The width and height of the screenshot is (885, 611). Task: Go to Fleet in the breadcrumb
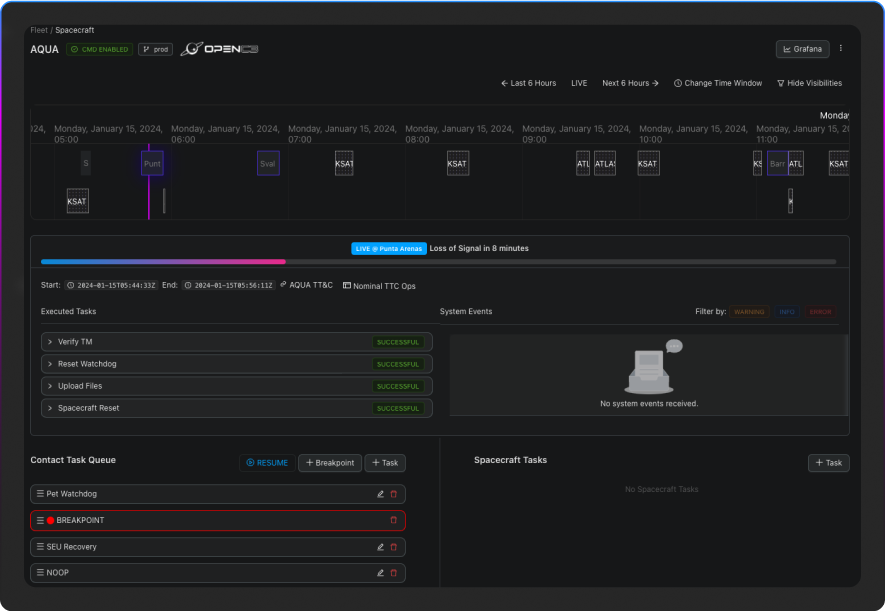[38, 30]
